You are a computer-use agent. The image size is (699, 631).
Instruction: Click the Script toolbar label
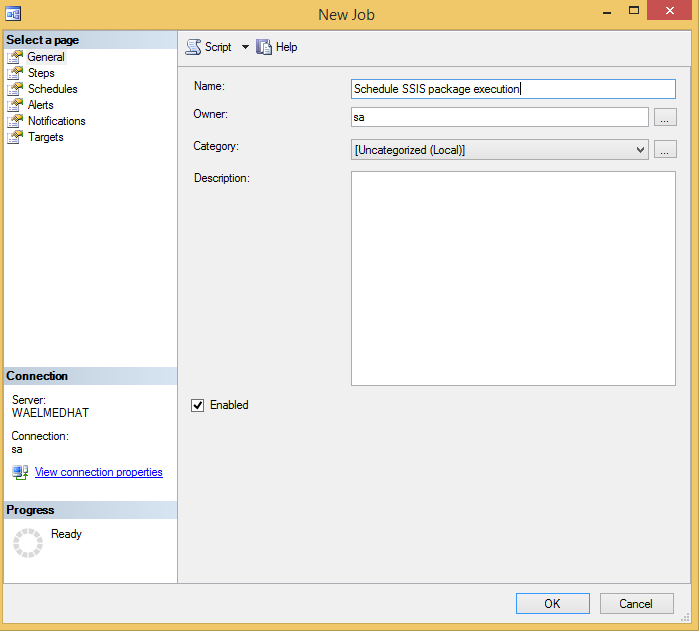pyautogui.click(x=218, y=47)
